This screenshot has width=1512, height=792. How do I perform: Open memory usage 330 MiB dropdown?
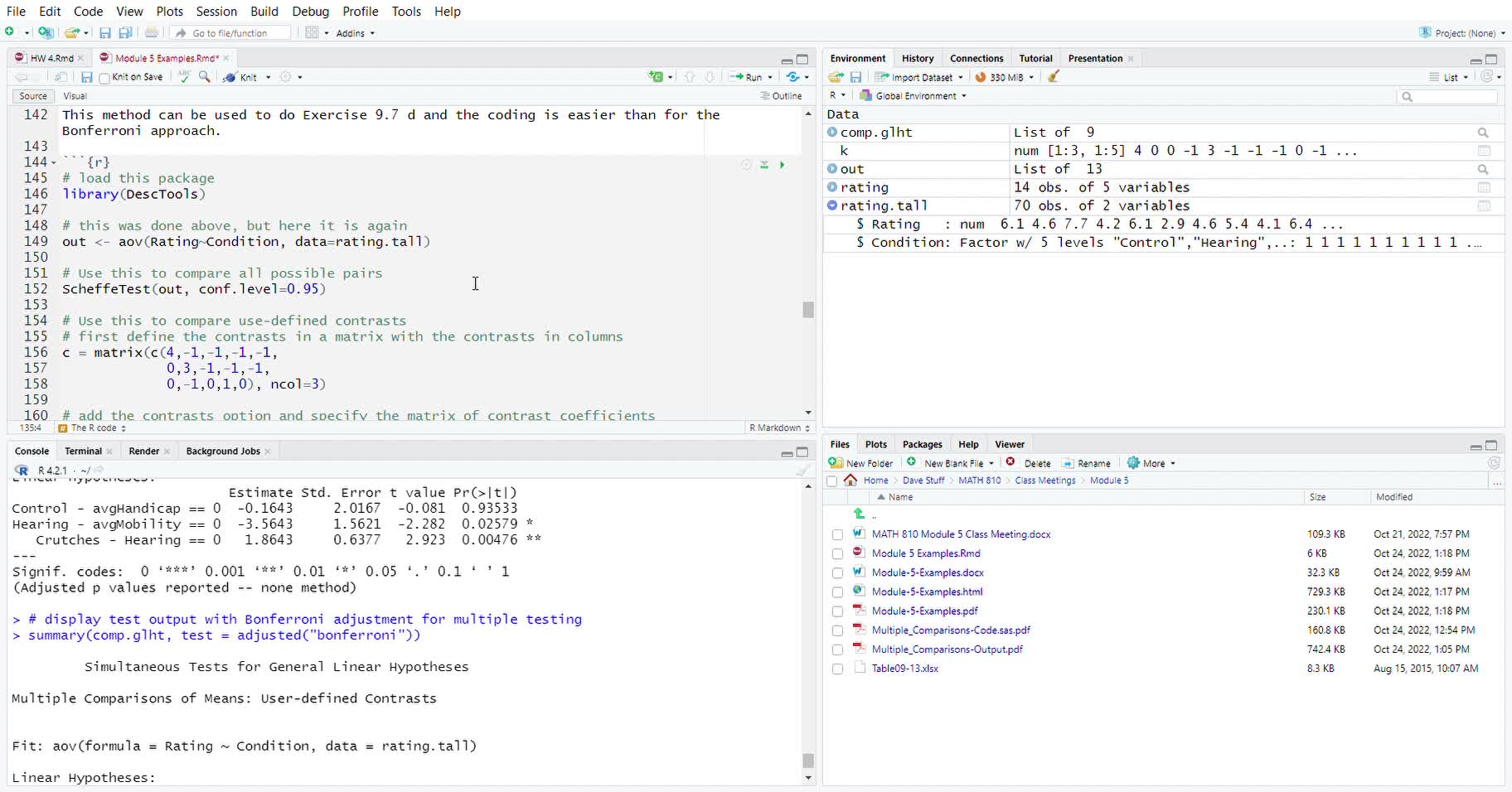(1005, 77)
